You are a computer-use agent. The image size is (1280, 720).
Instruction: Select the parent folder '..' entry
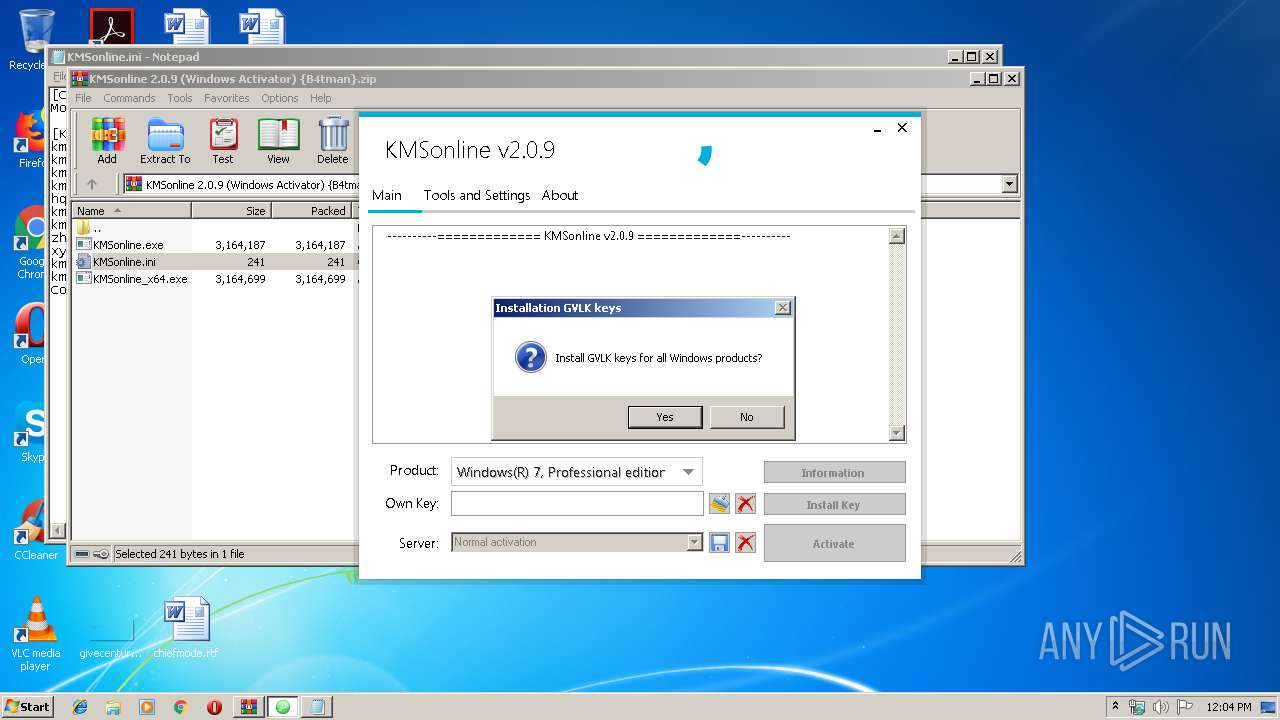tap(89, 228)
